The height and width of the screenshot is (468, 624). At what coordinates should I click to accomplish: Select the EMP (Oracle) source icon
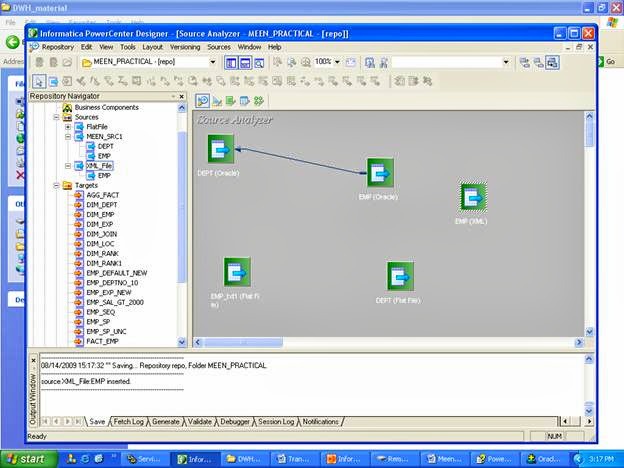380,173
